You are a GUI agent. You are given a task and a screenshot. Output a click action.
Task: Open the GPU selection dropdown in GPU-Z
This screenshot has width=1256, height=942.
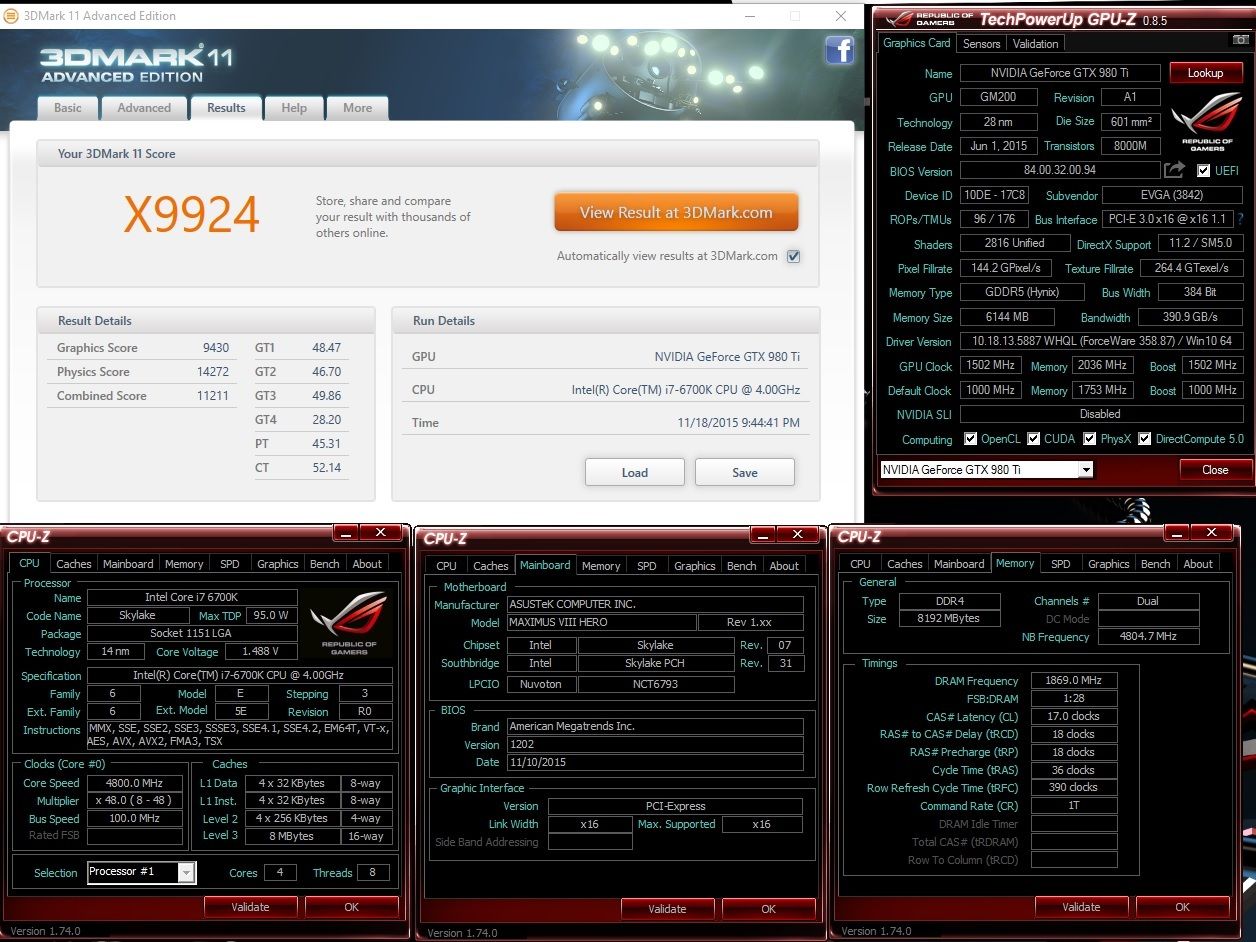(1086, 469)
